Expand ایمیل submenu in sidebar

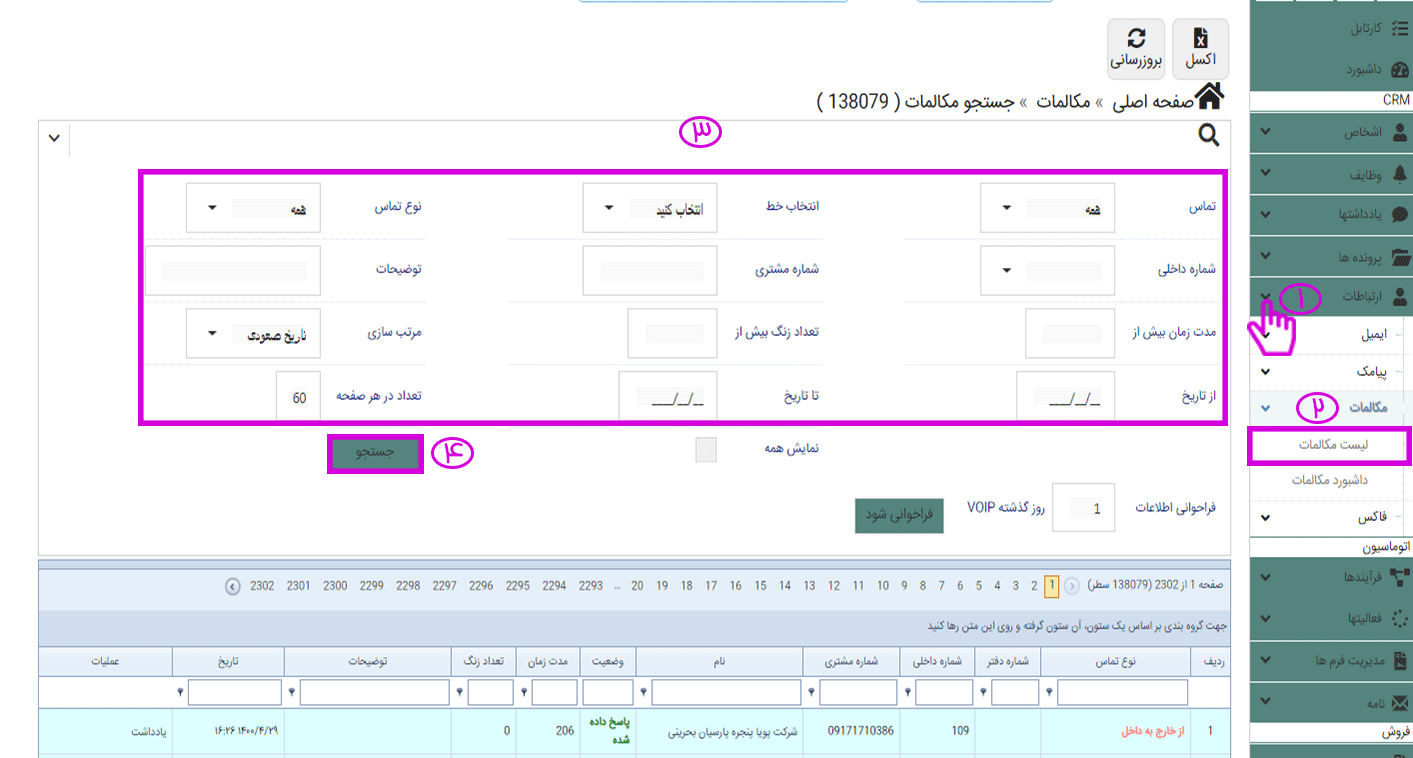point(1265,335)
